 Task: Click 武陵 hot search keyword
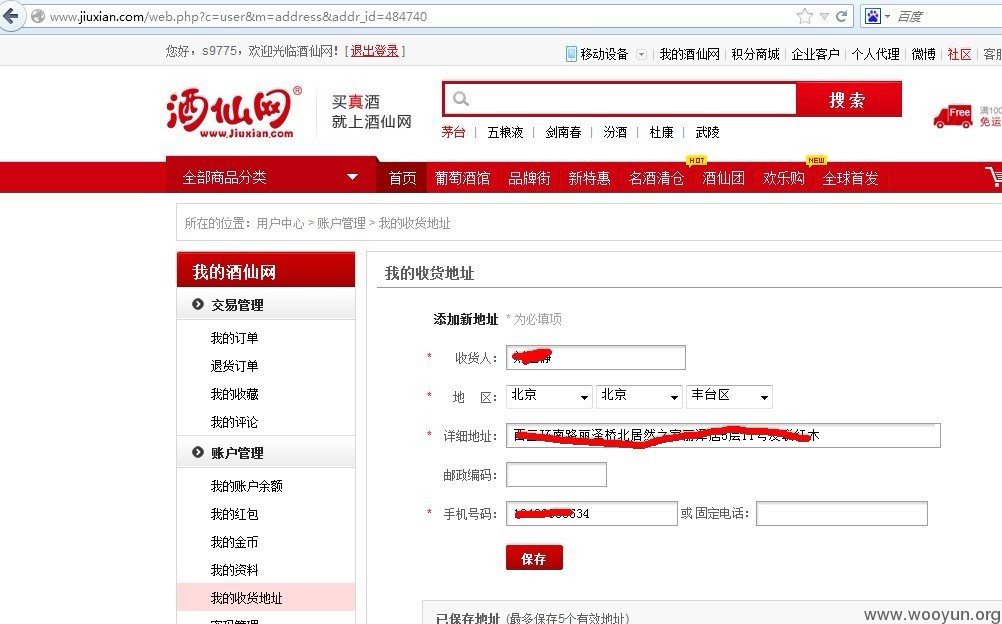[707, 132]
